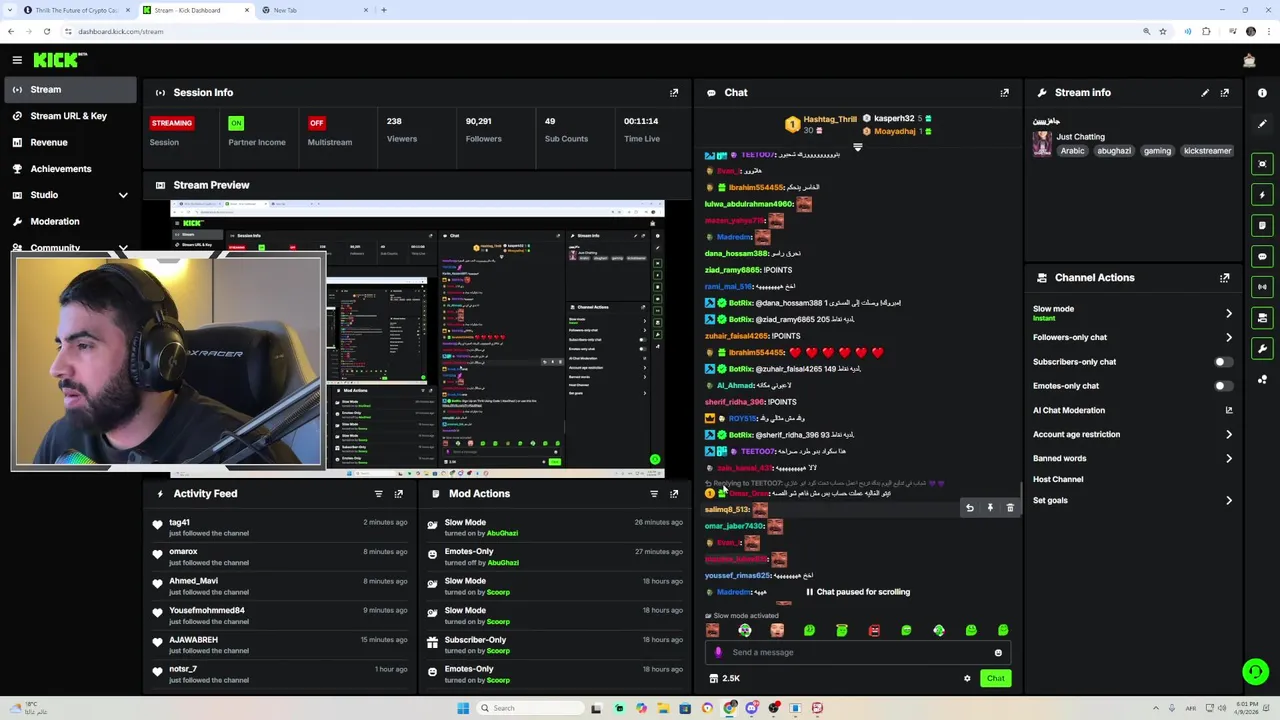This screenshot has height=720, width=1280.
Task: Open a new browser tab with plus
Action: coord(384,10)
